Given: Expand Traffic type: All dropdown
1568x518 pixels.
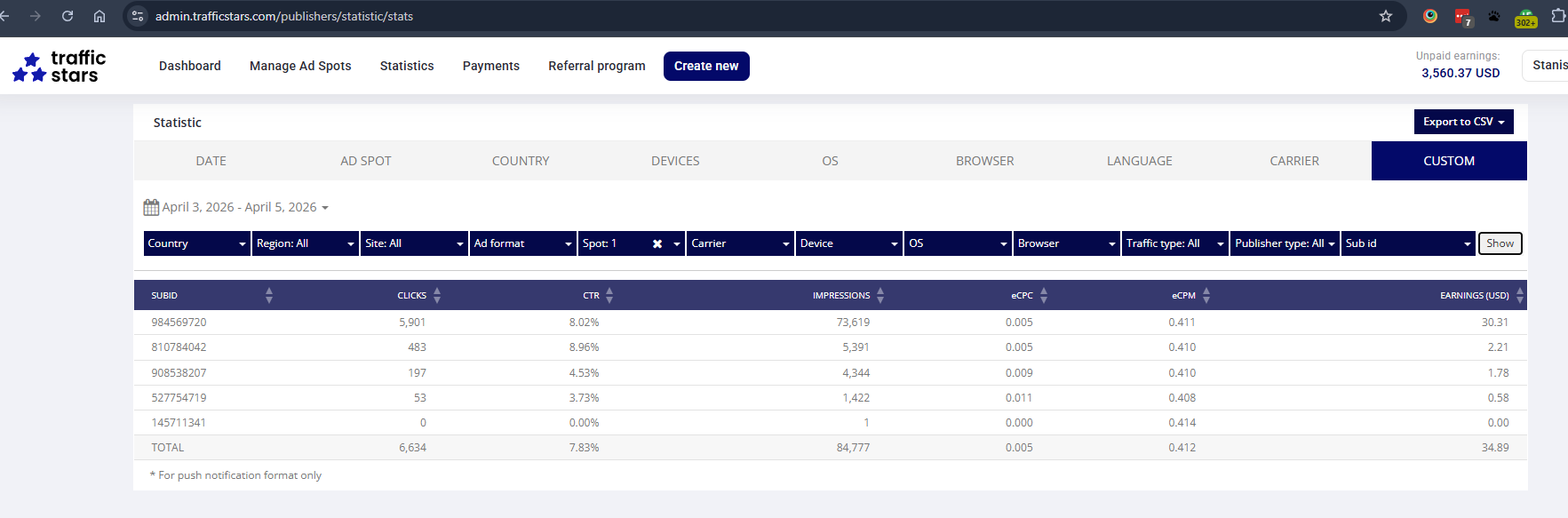Looking at the screenshot, I should [x=1174, y=243].
